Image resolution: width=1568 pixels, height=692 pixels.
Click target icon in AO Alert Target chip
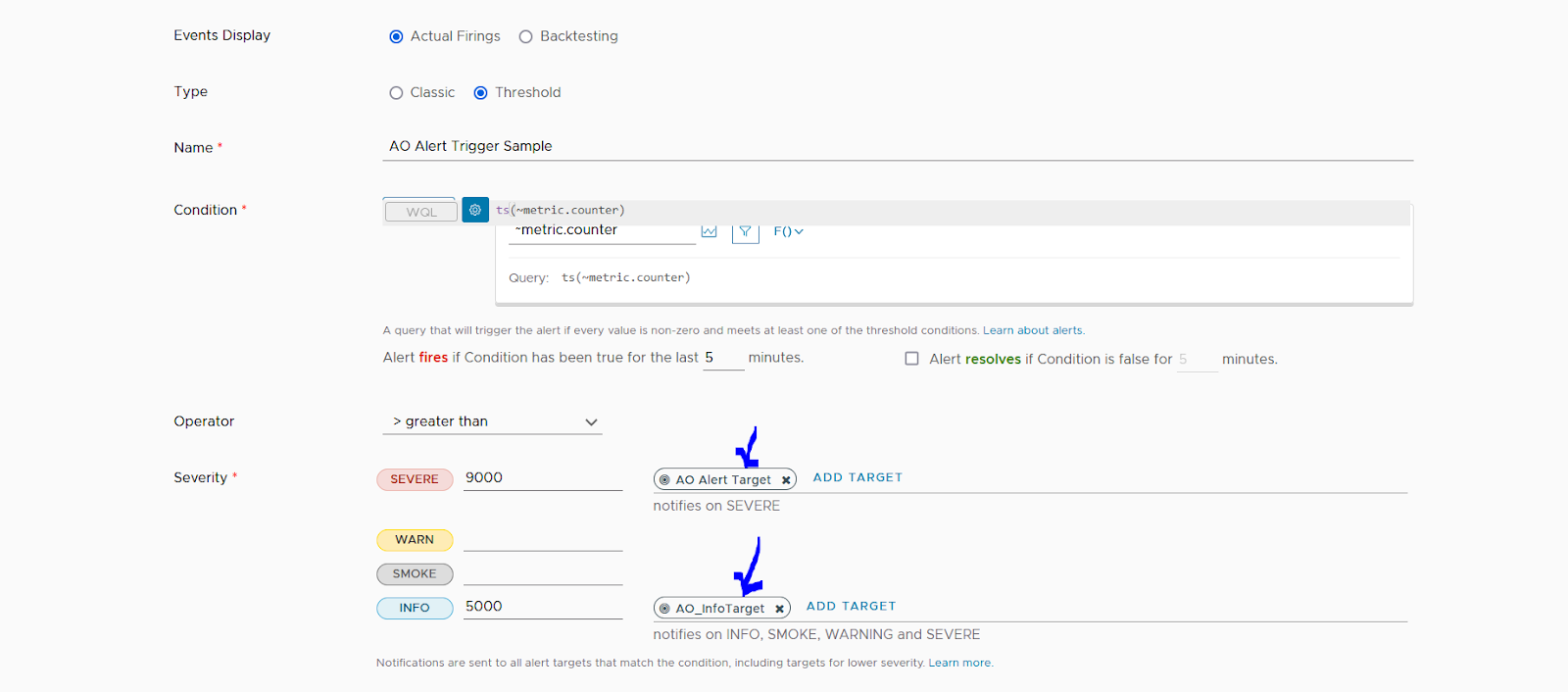click(x=664, y=480)
